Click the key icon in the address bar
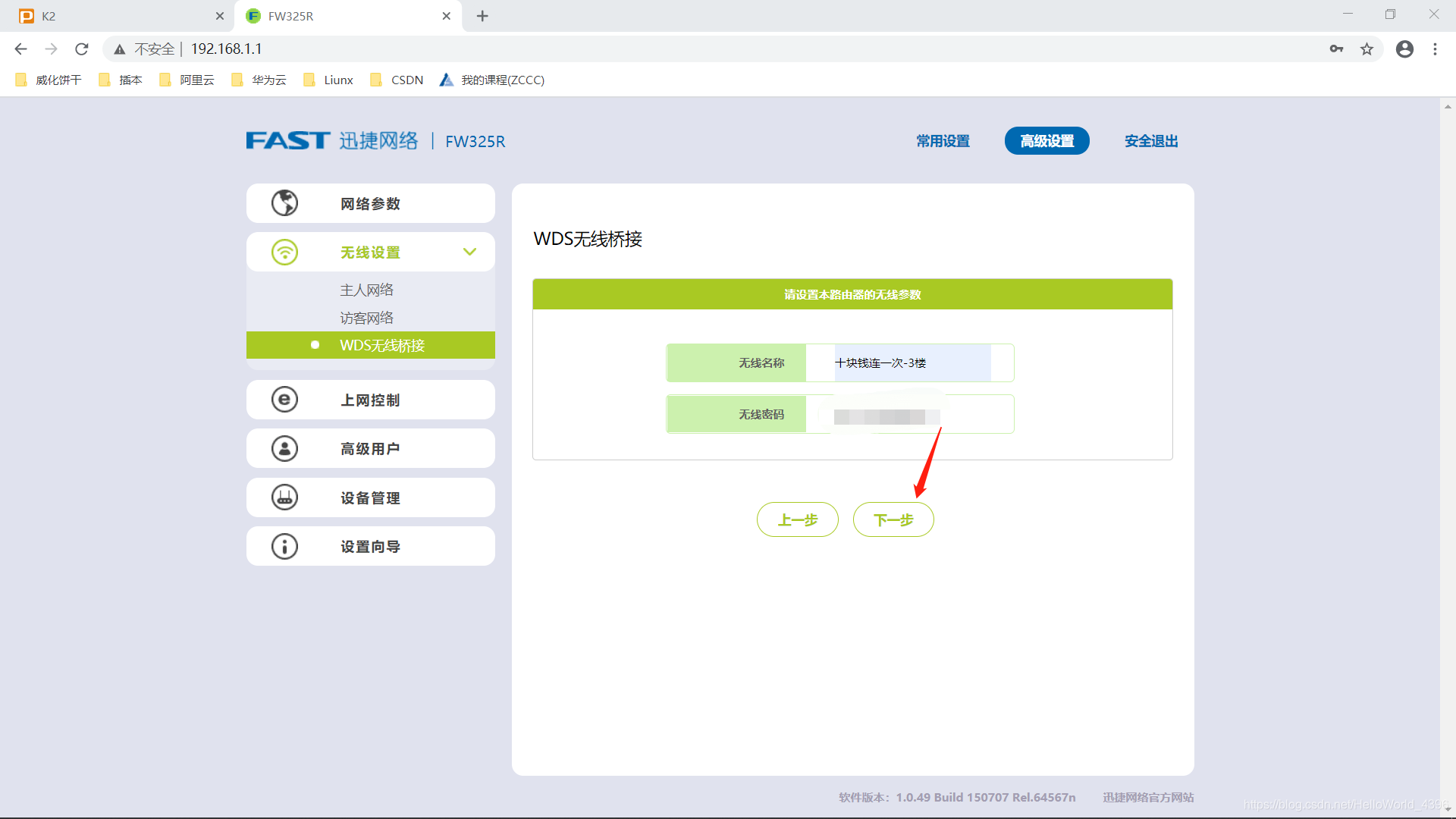 [1337, 49]
